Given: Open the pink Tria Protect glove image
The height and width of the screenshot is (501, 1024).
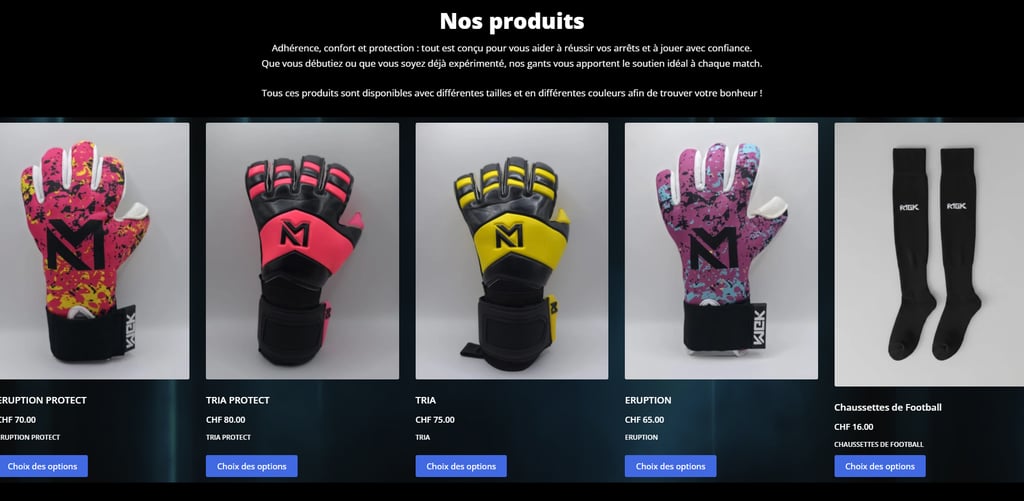Looking at the screenshot, I should coord(302,251).
